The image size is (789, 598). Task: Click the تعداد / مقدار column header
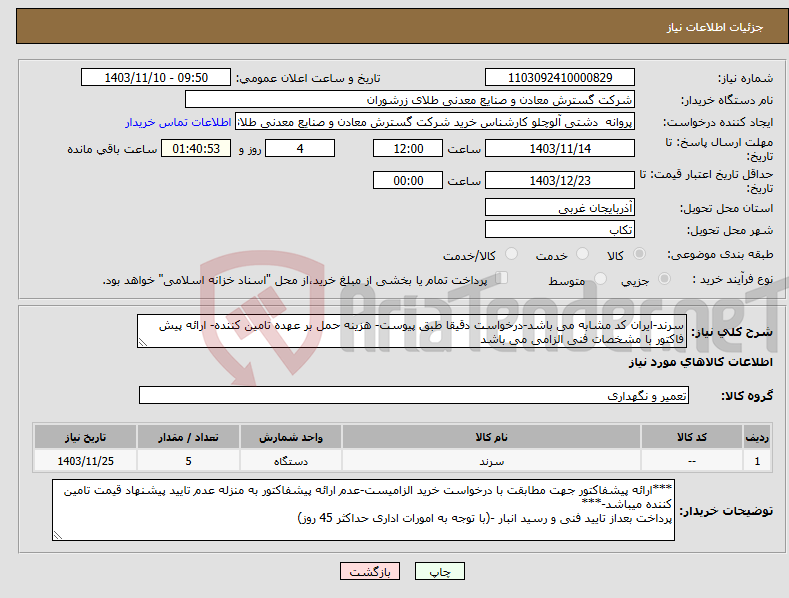(188, 437)
